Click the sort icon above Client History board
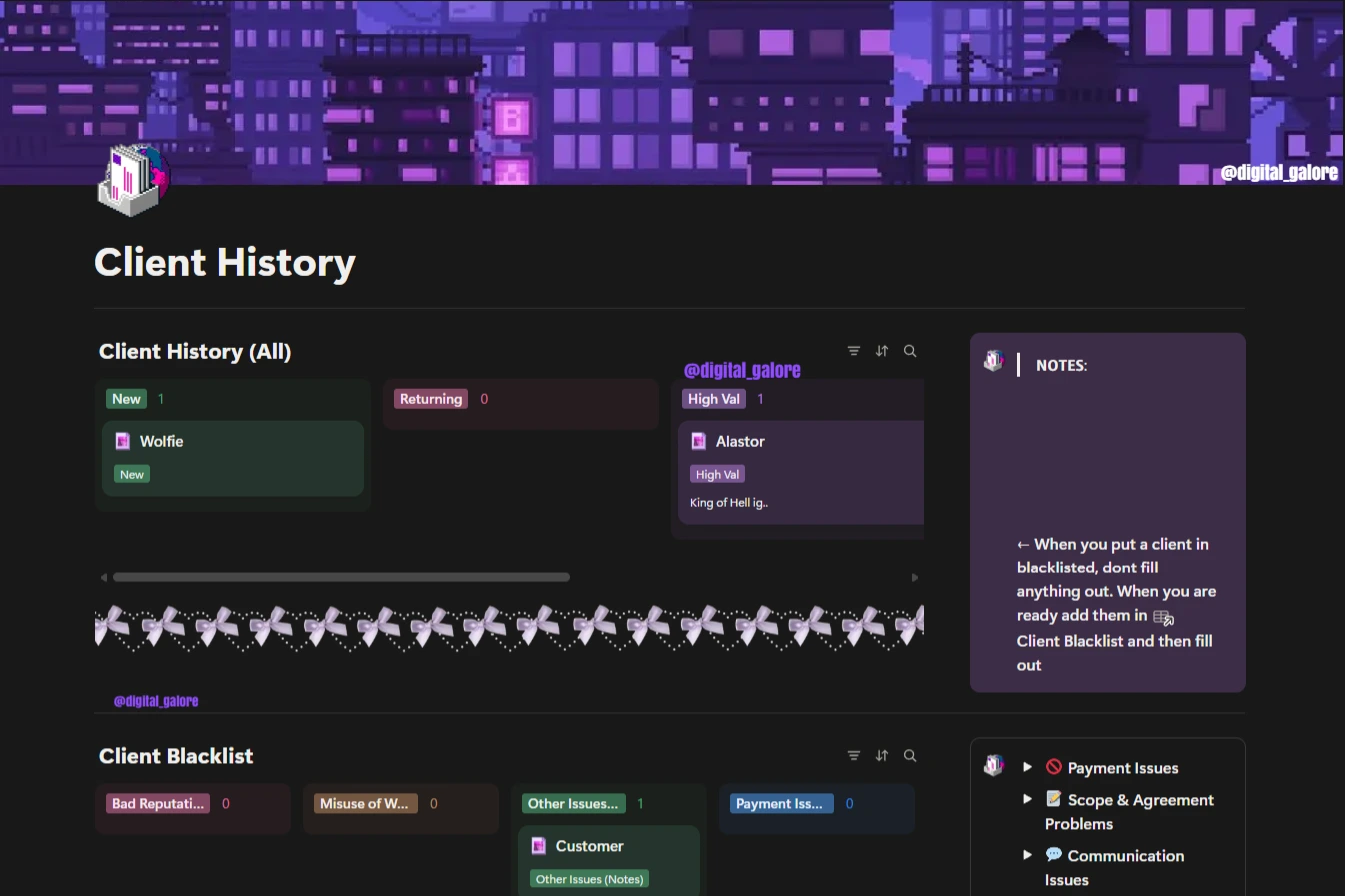Image resolution: width=1345 pixels, height=896 pixels. point(881,351)
